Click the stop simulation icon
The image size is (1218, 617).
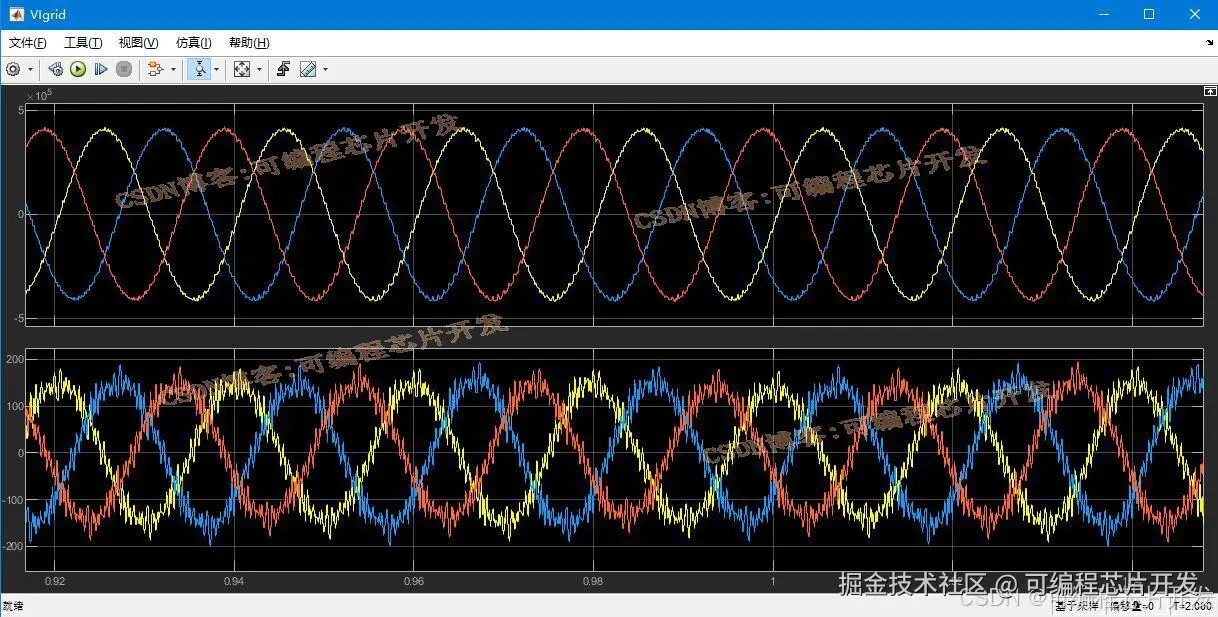point(124,69)
